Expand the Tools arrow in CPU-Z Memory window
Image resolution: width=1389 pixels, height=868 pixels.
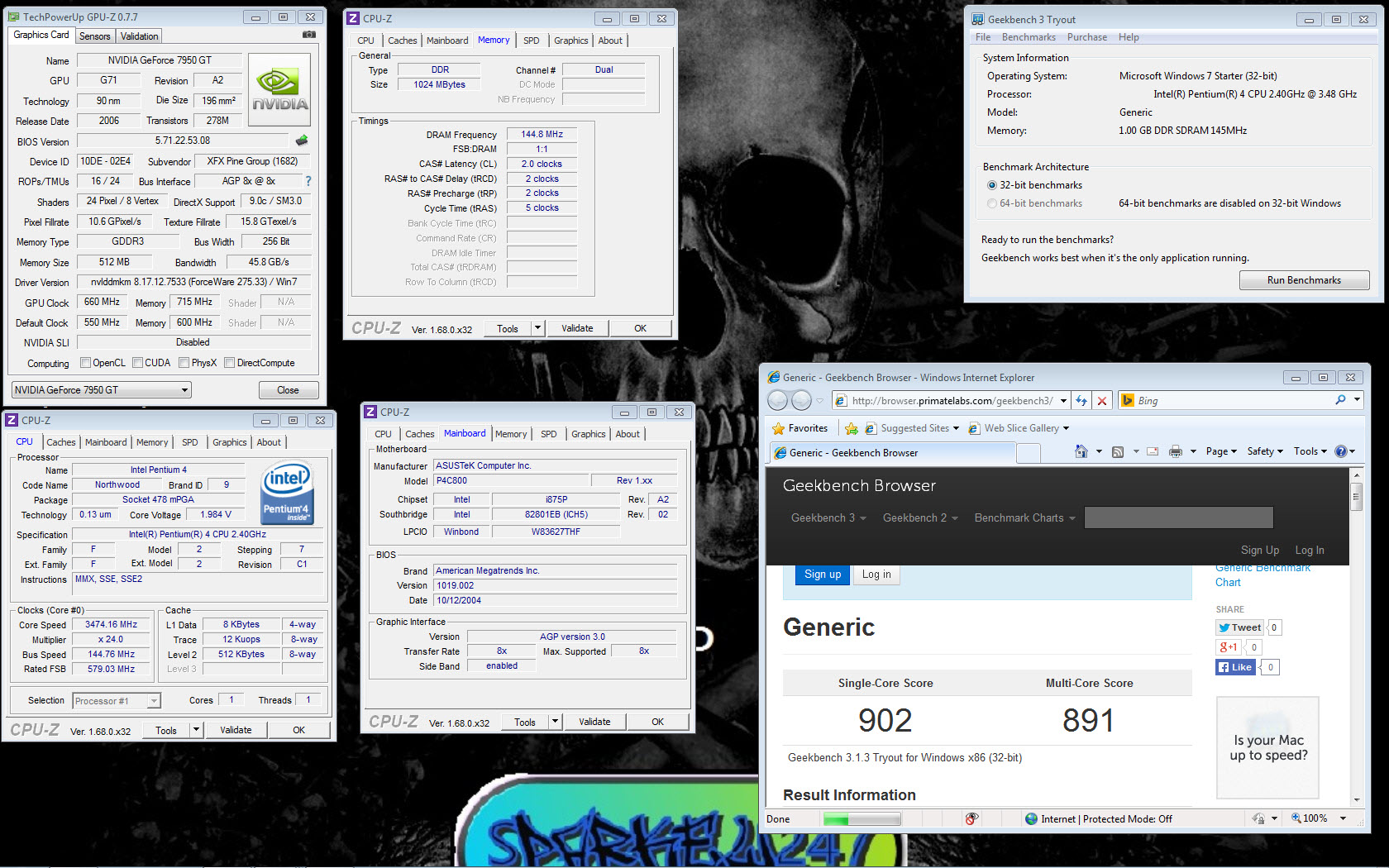(x=537, y=328)
